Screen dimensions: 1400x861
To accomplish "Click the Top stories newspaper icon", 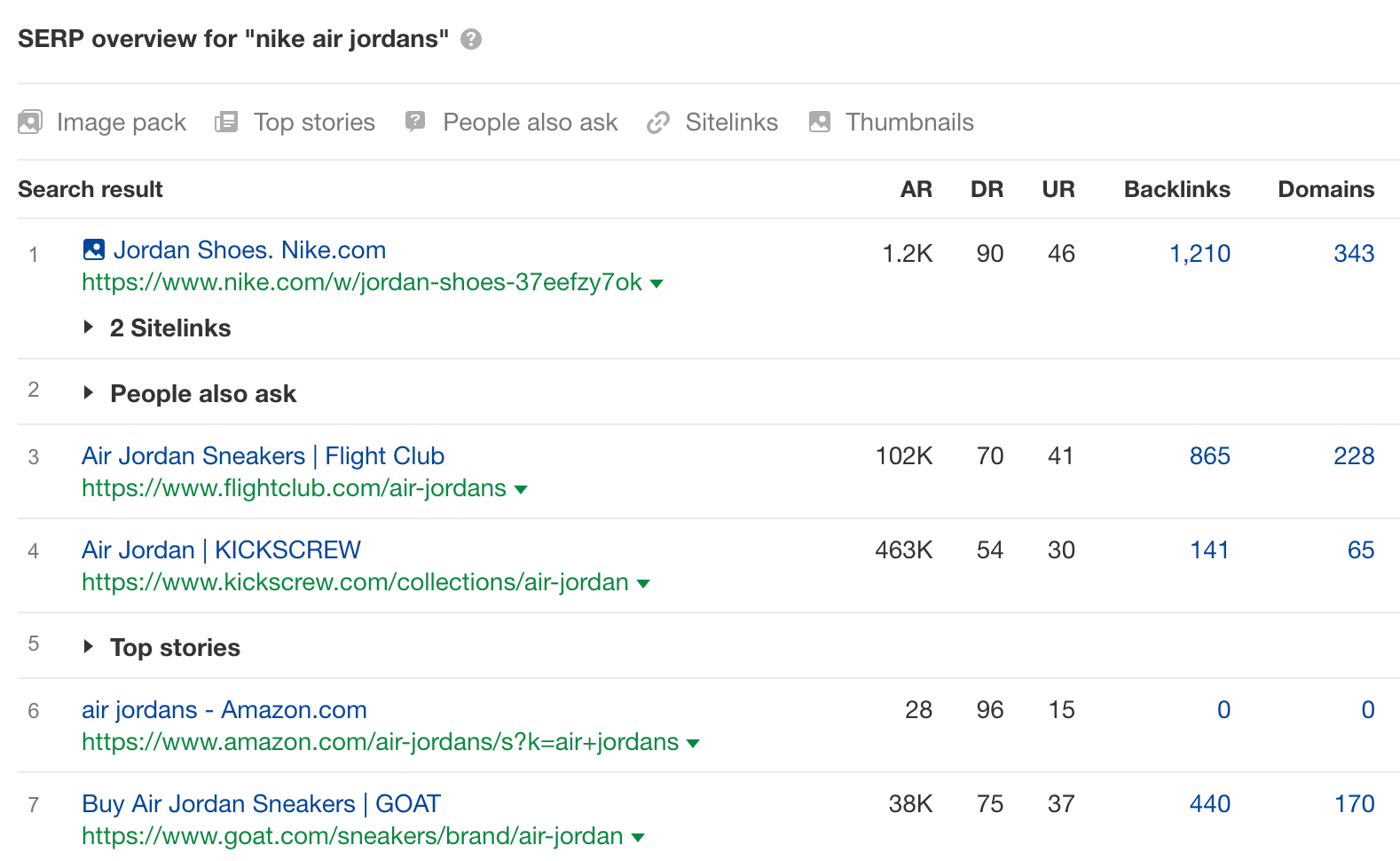I will coord(226,122).
